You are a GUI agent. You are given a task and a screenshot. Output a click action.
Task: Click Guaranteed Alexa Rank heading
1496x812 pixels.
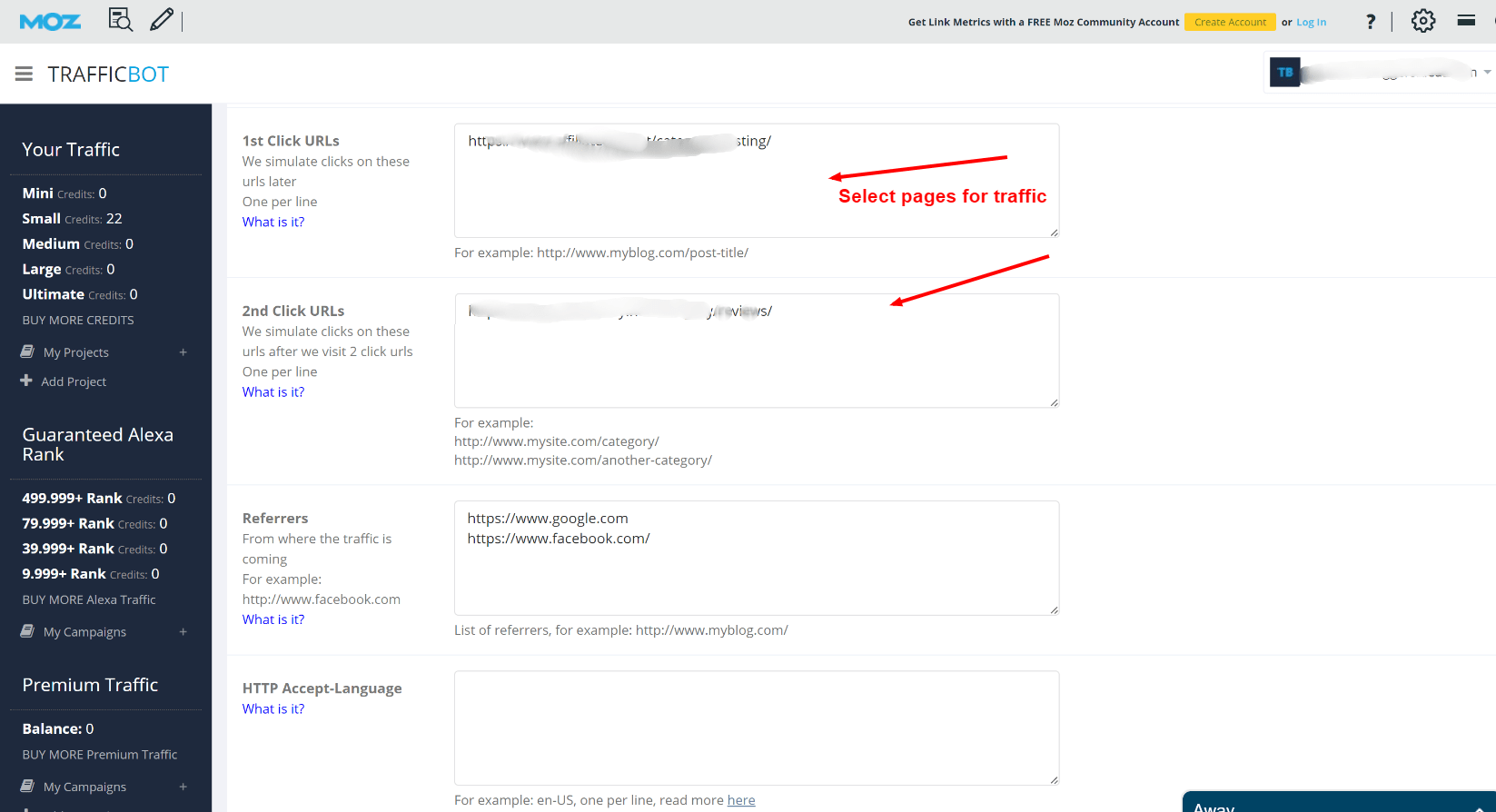tap(98, 444)
